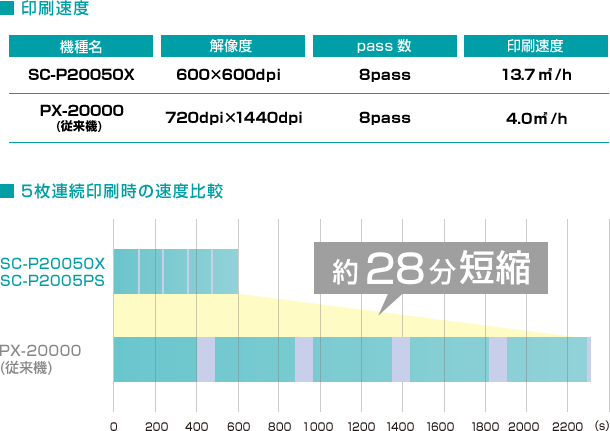This screenshot has height=431, width=610.
Task: Select the 解像度 column header
Action: click(x=233, y=46)
